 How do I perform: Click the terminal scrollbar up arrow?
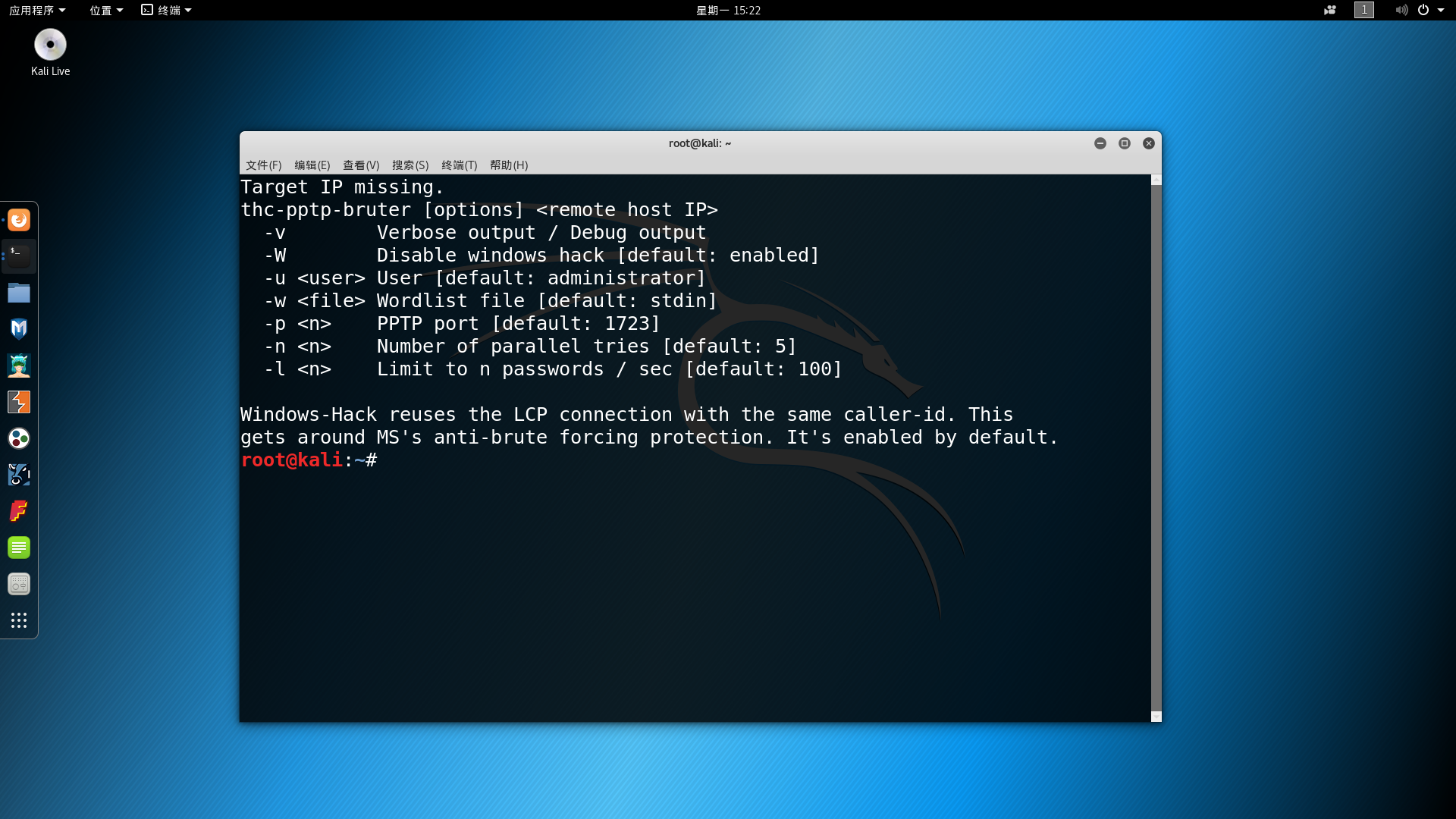1156,180
